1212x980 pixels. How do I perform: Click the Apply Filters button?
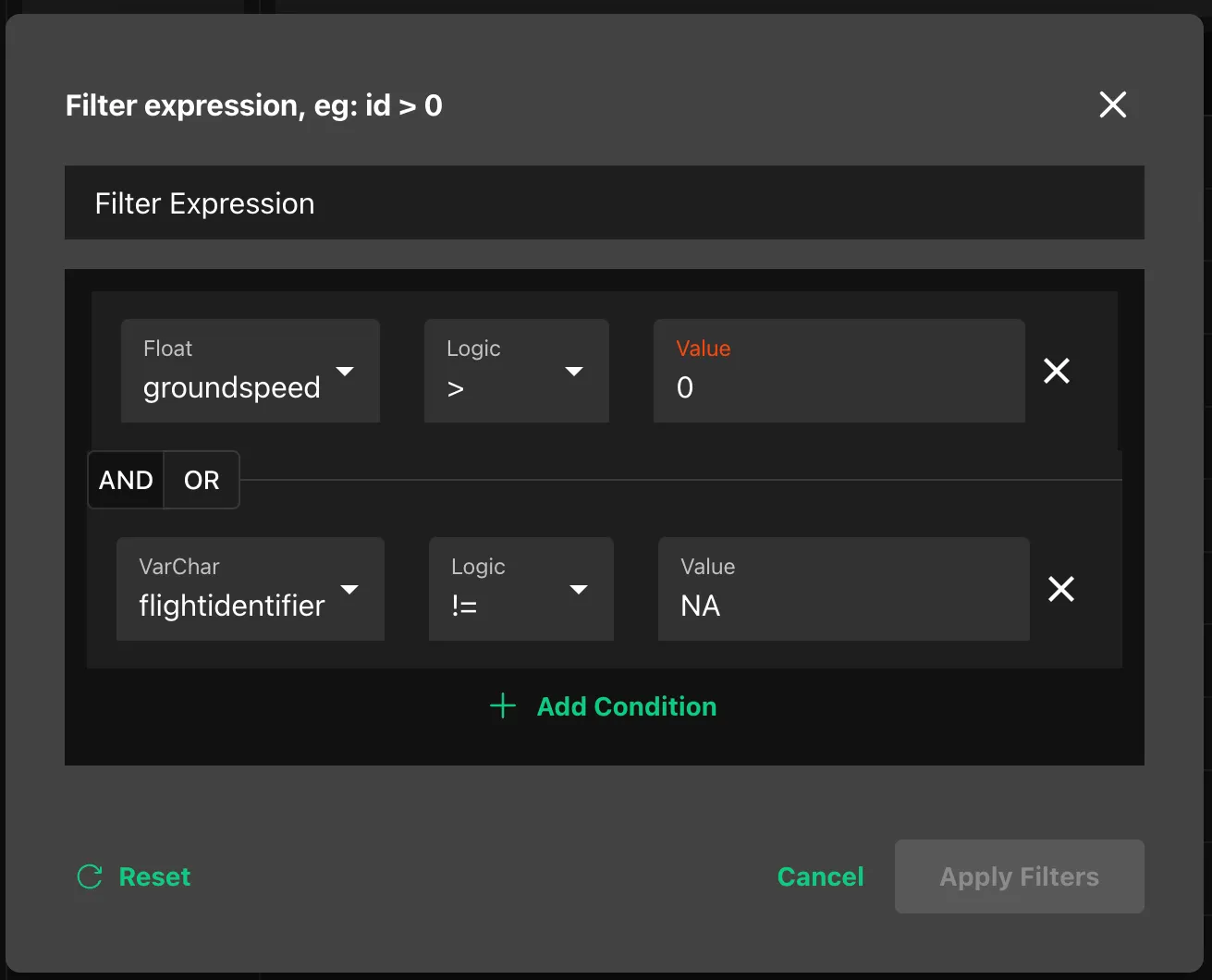click(1019, 876)
